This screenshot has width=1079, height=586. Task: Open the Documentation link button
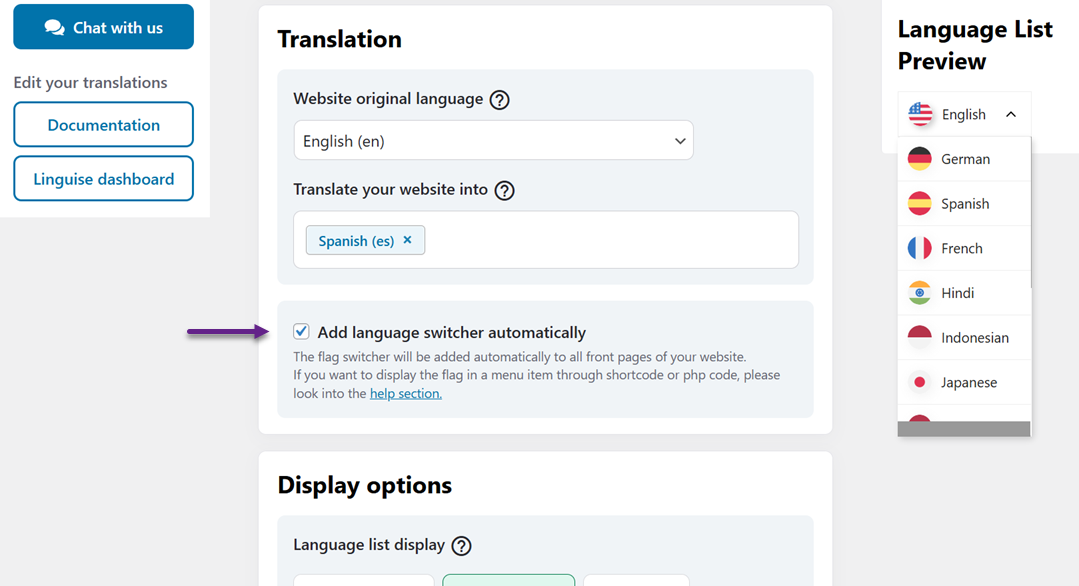[x=103, y=125]
